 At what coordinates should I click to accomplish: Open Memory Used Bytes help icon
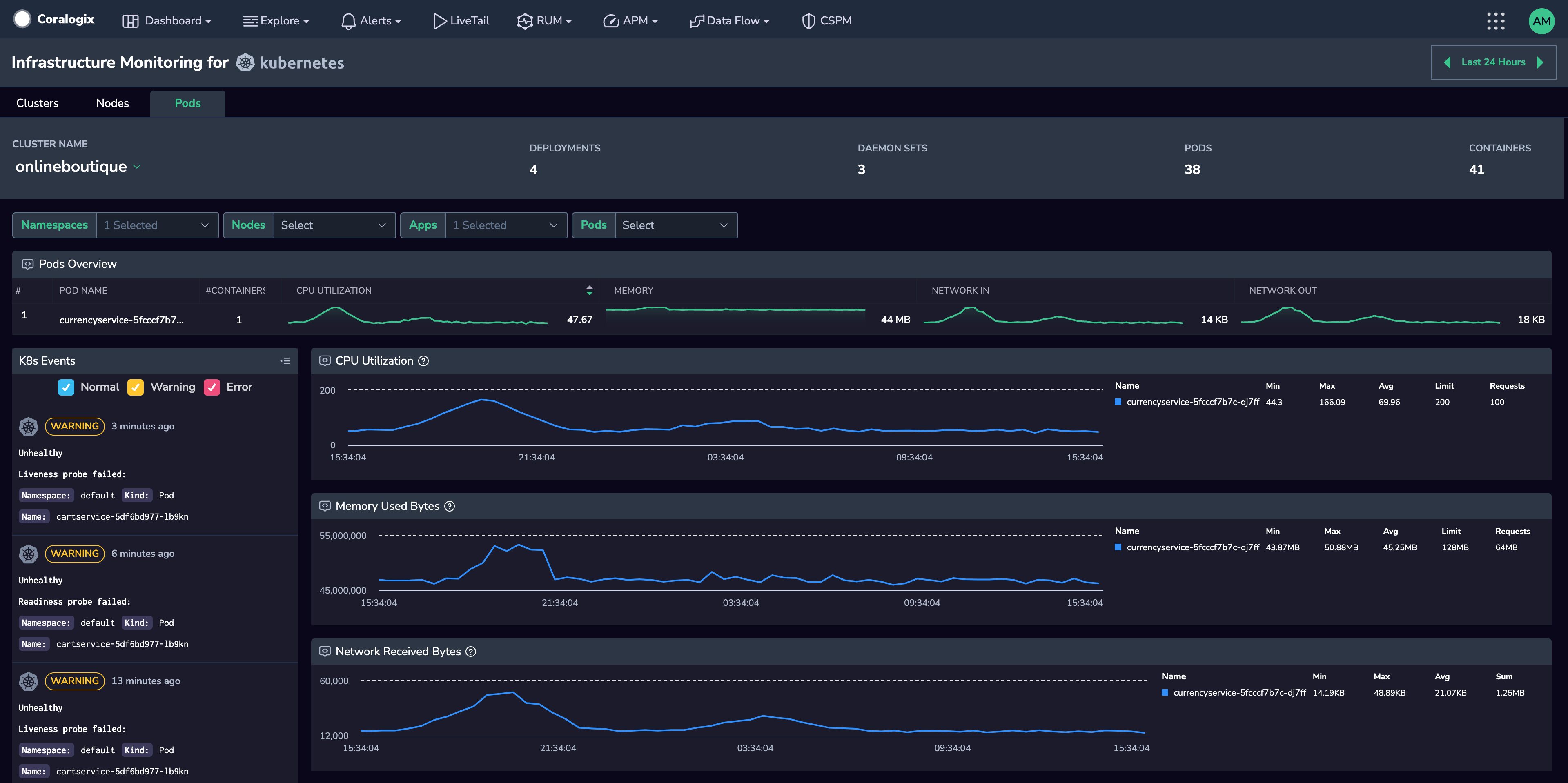450,506
